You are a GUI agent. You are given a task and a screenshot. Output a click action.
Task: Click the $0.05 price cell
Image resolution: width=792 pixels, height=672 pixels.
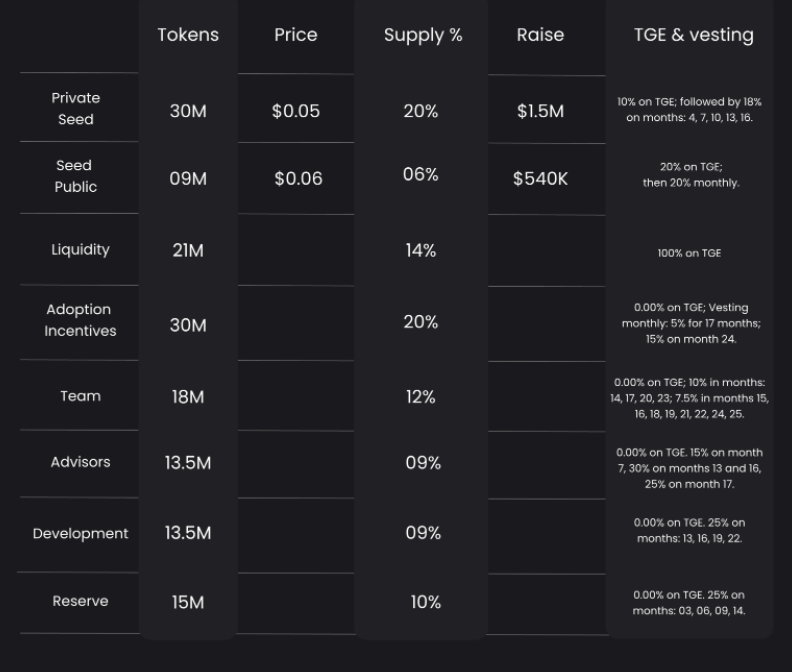pyautogui.click(x=296, y=111)
